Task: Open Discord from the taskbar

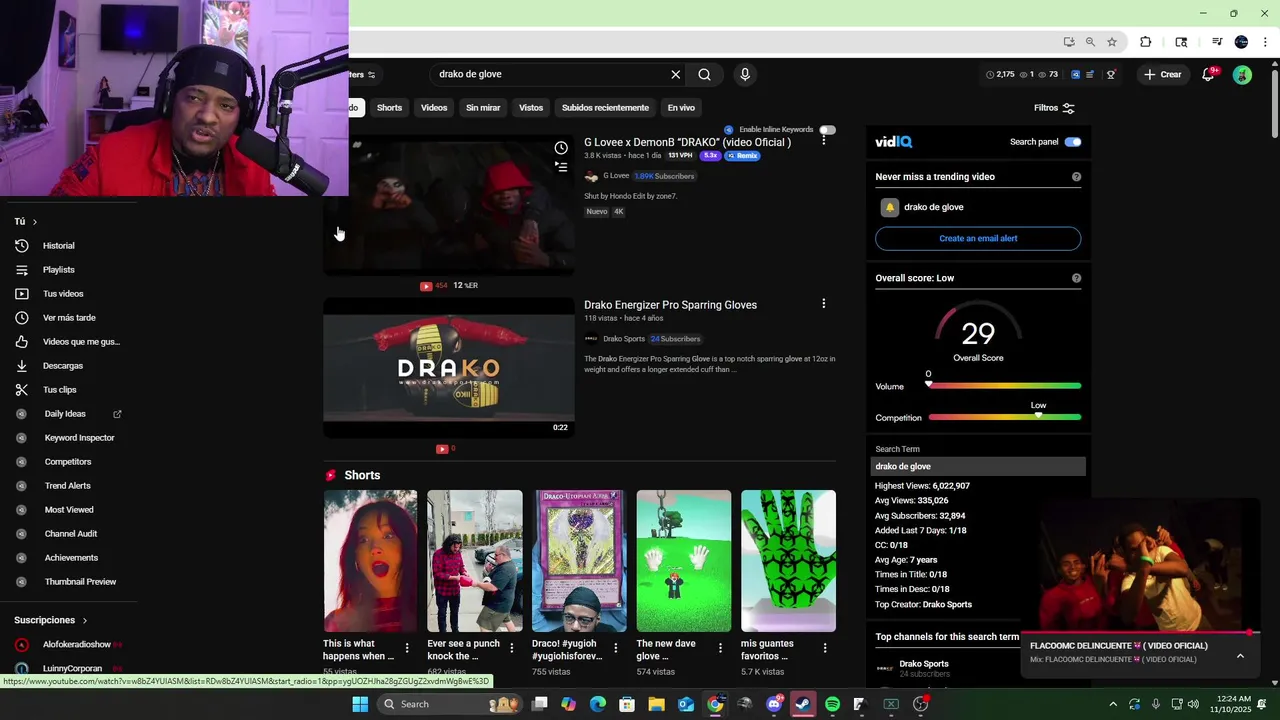Action: point(773,704)
